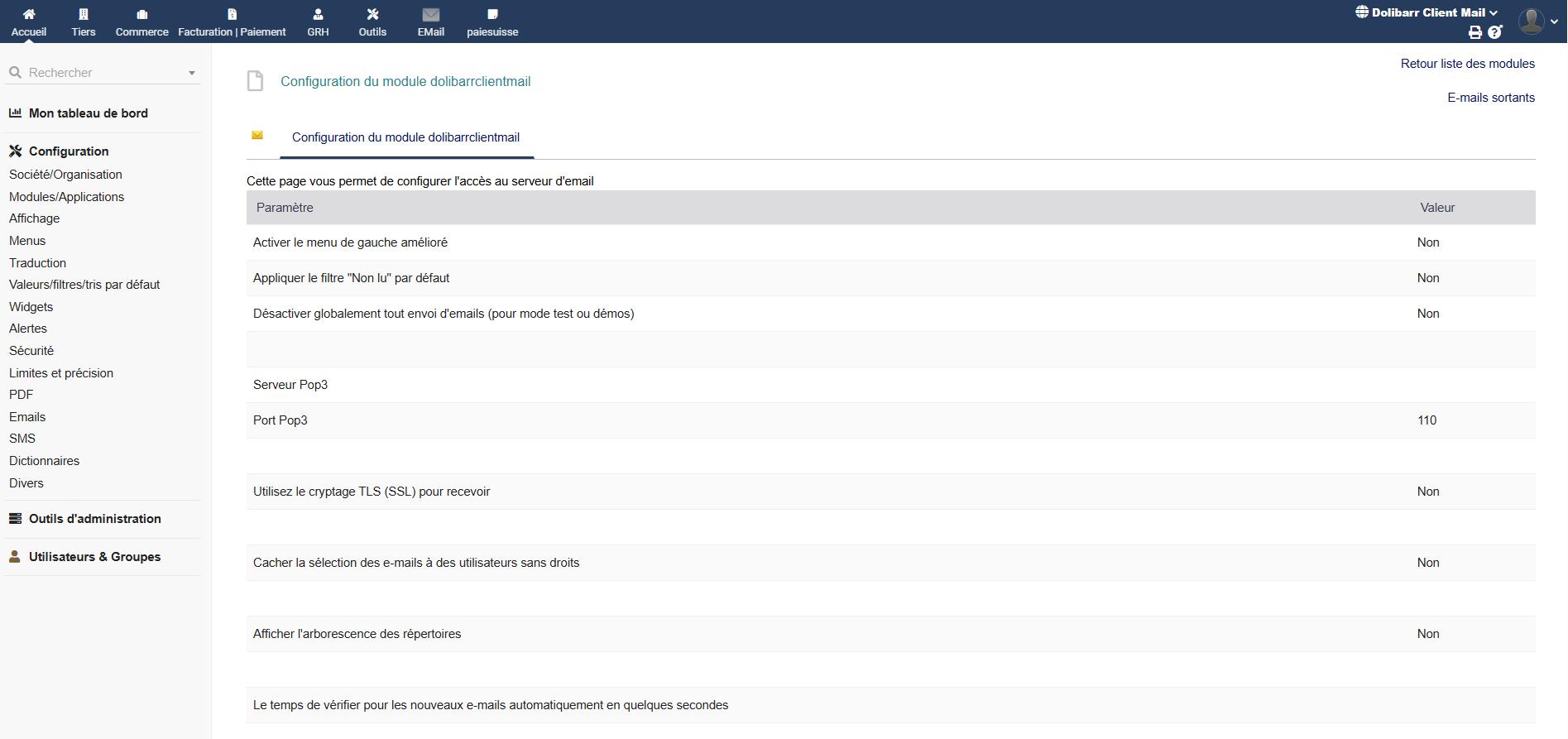Viewport: 1568px width, 739px height.
Task: Open the Dolibarr Client Mail dropdown
Action: point(1427,12)
